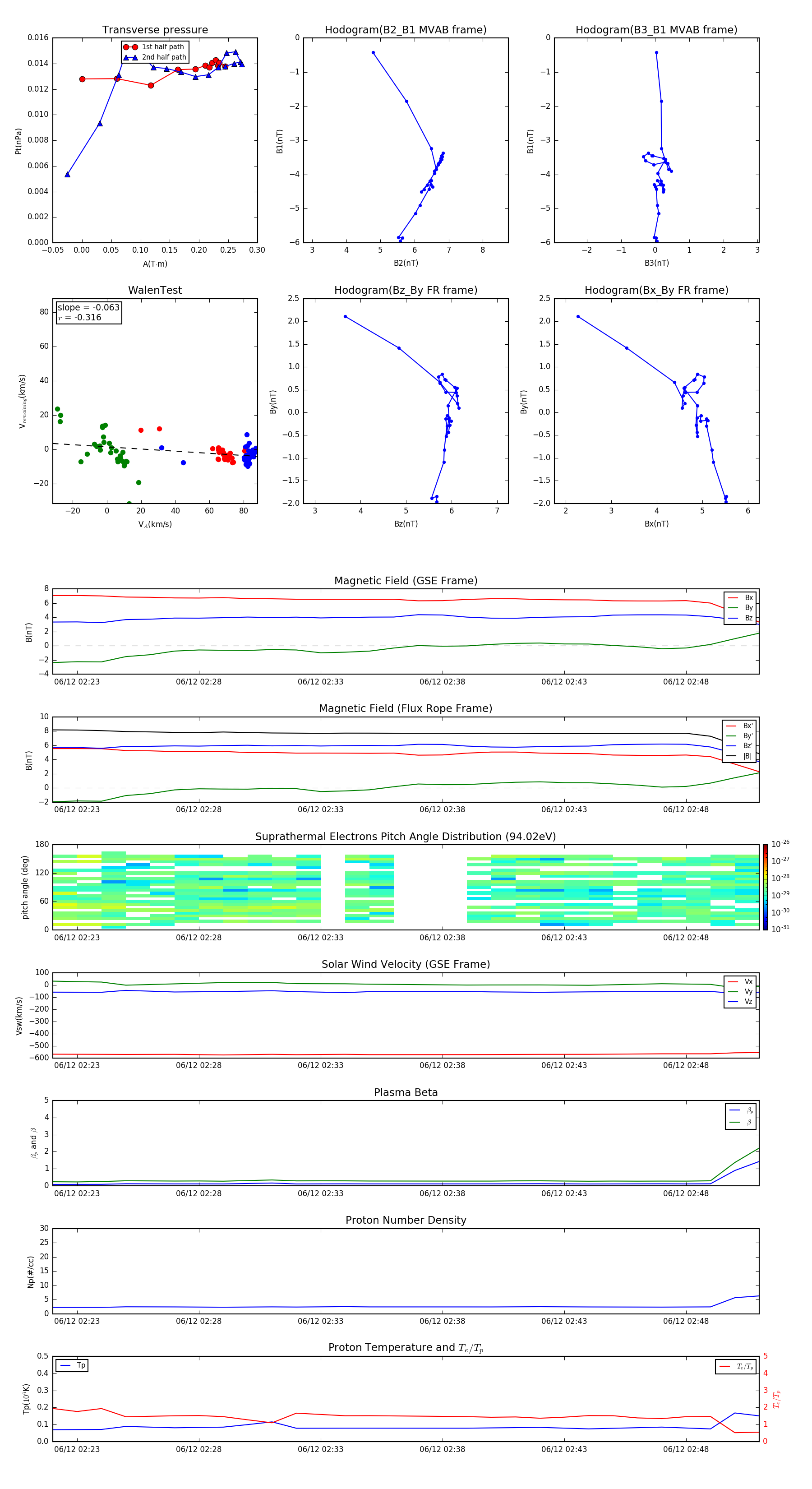Click the 'r = -0.316' annotation
This screenshot has width=812, height=1489.
click(80, 317)
